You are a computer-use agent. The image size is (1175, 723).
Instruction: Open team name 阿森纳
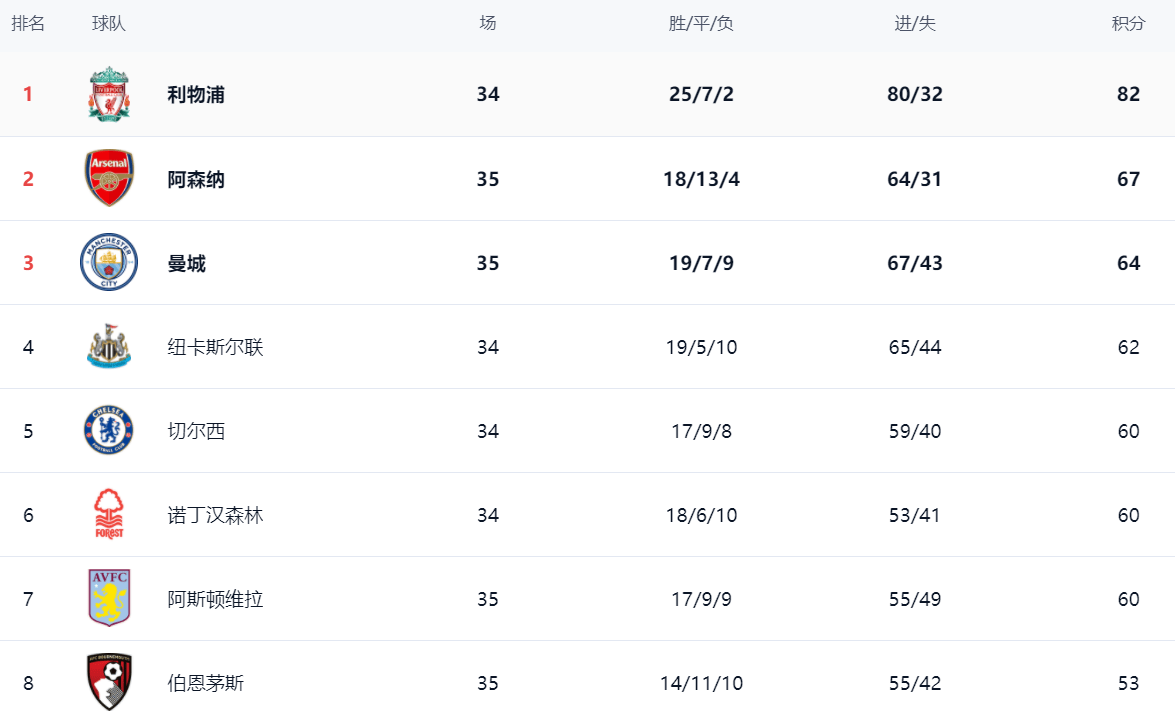[196, 179]
